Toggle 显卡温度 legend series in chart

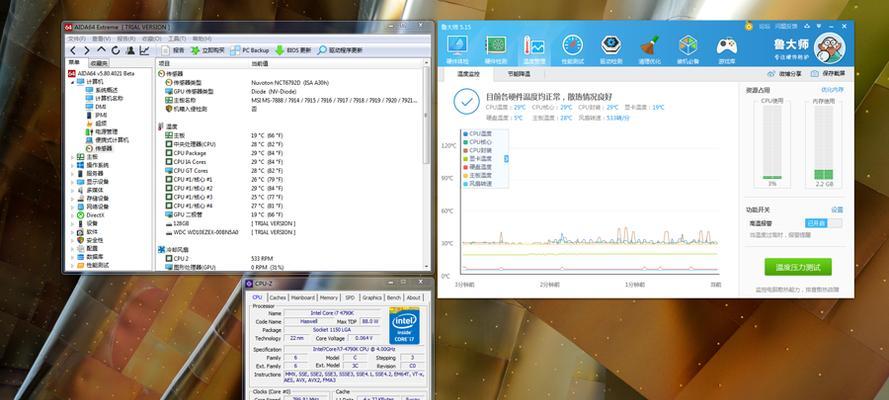(x=478, y=159)
